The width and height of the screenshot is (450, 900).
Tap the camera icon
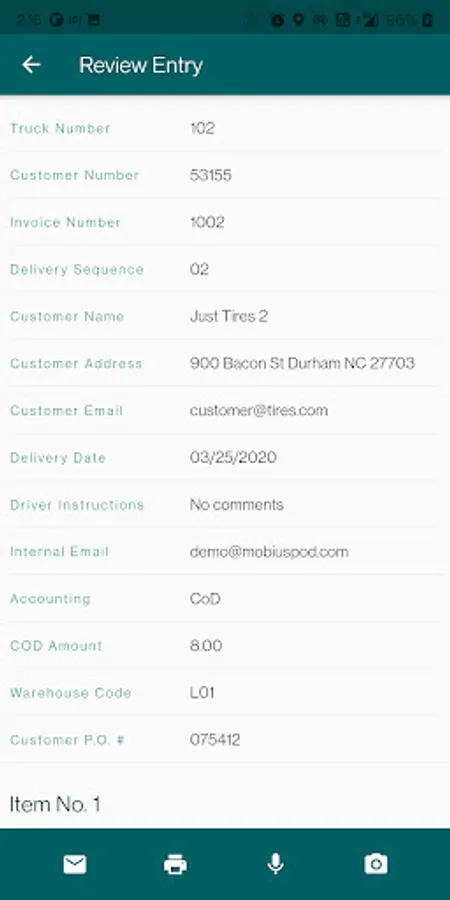point(376,864)
